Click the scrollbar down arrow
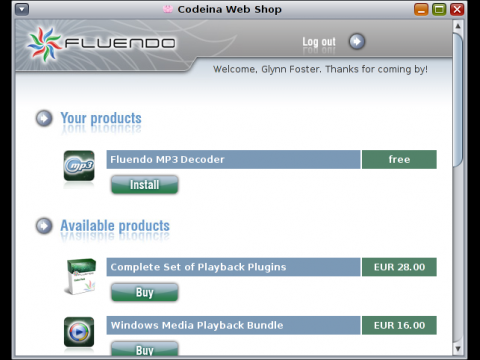Viewport: 480px width, 360px height. tap(458, 349)
